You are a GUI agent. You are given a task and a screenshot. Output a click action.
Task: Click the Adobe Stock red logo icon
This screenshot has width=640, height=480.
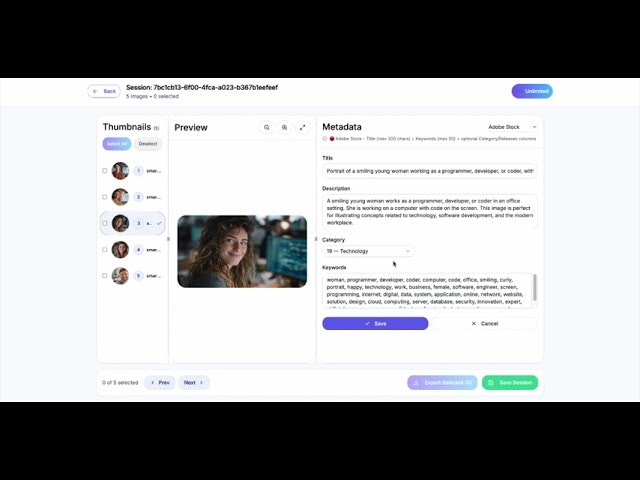[332, 139]
